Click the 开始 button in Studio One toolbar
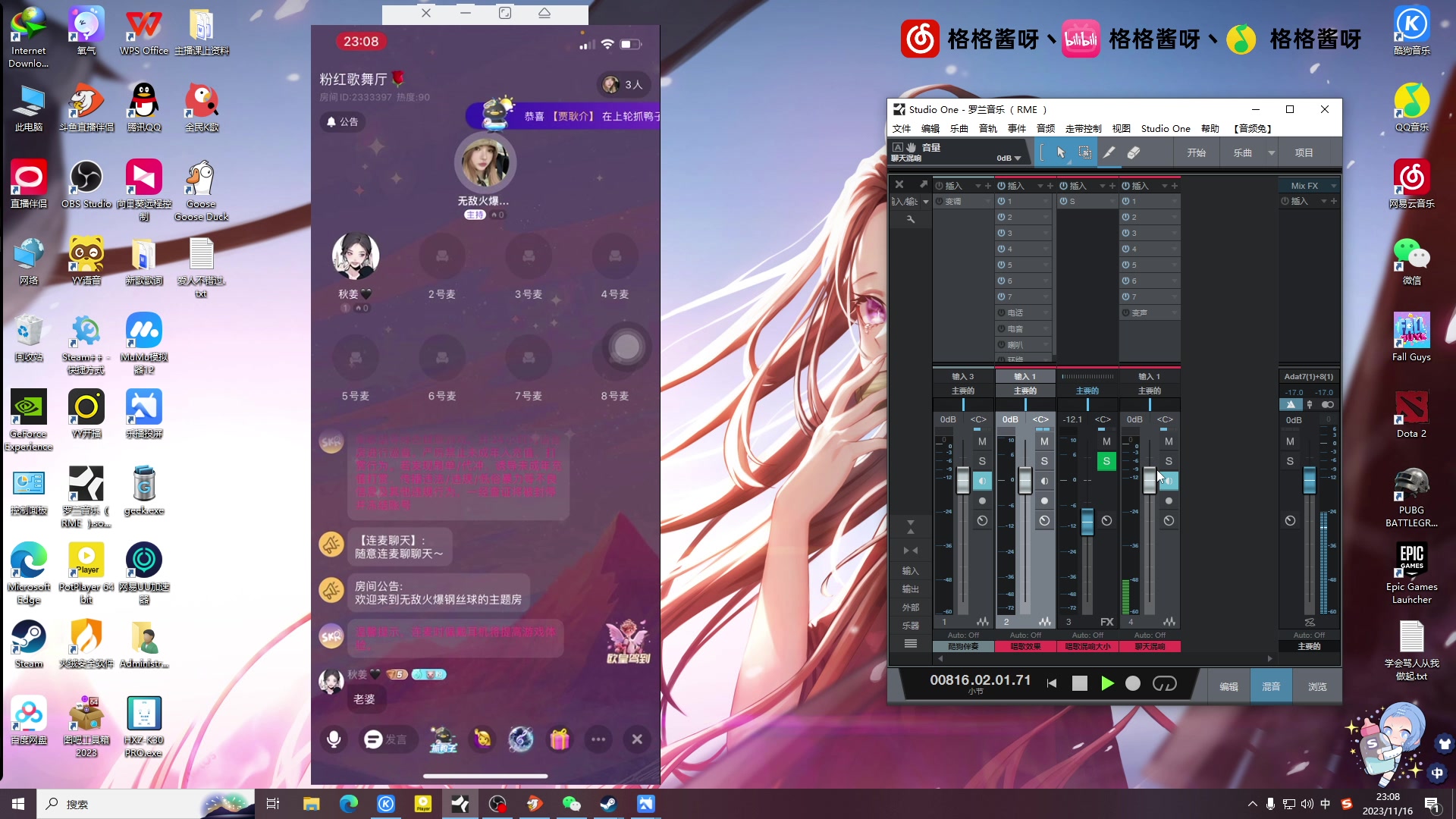 1197,152
